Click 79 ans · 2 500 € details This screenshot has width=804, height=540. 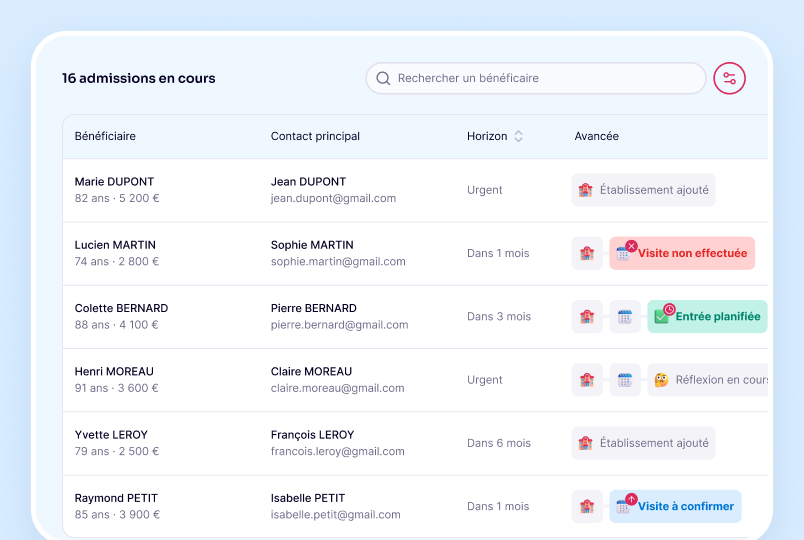[x=117, y=451]
